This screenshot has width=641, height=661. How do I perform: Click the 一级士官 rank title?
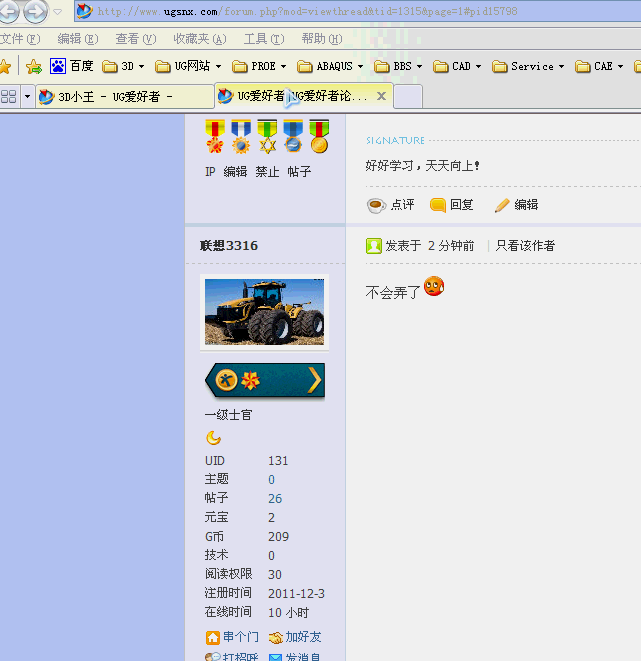coord(228,415)
